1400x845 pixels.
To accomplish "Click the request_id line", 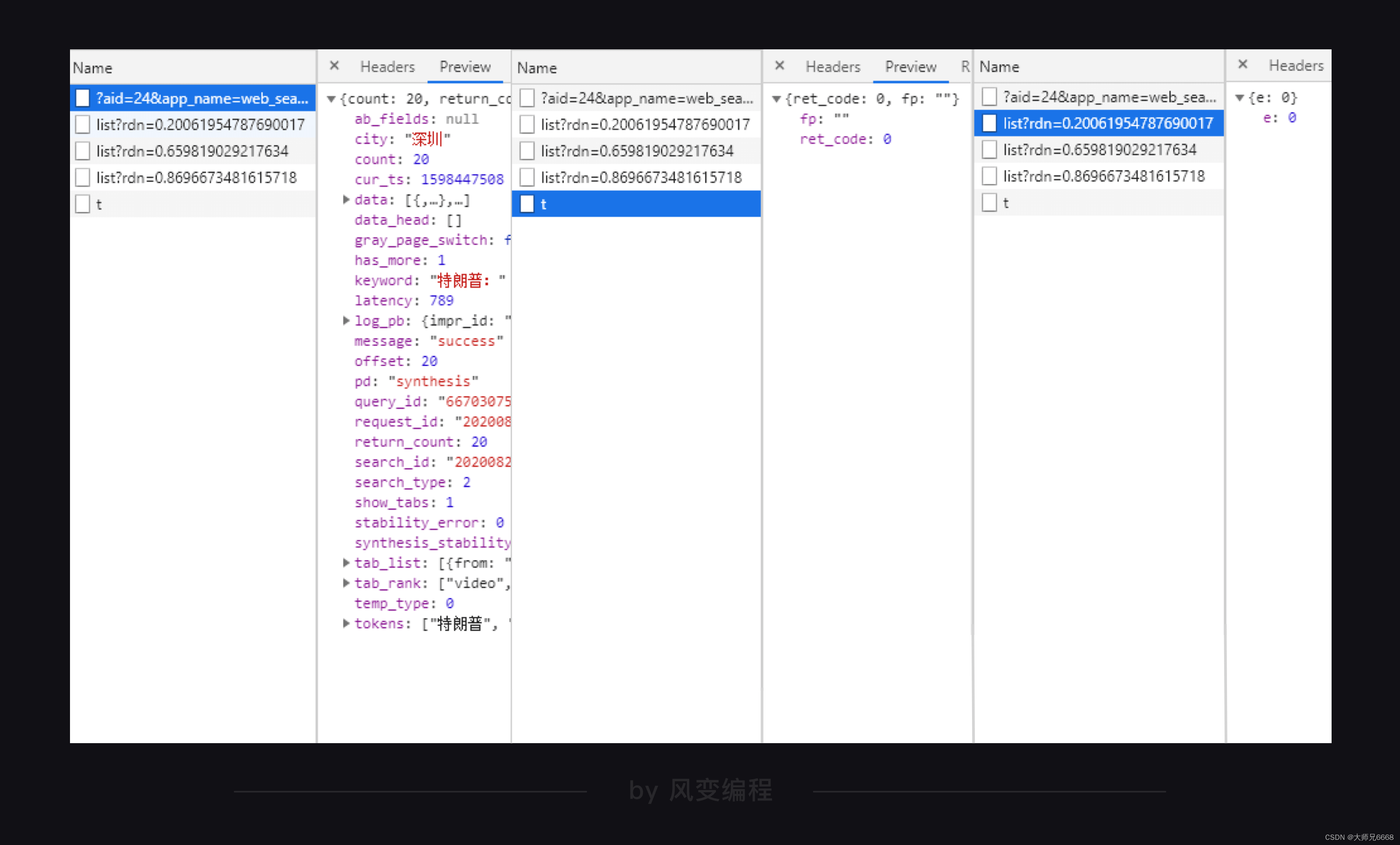I will [x=432, y=422].
